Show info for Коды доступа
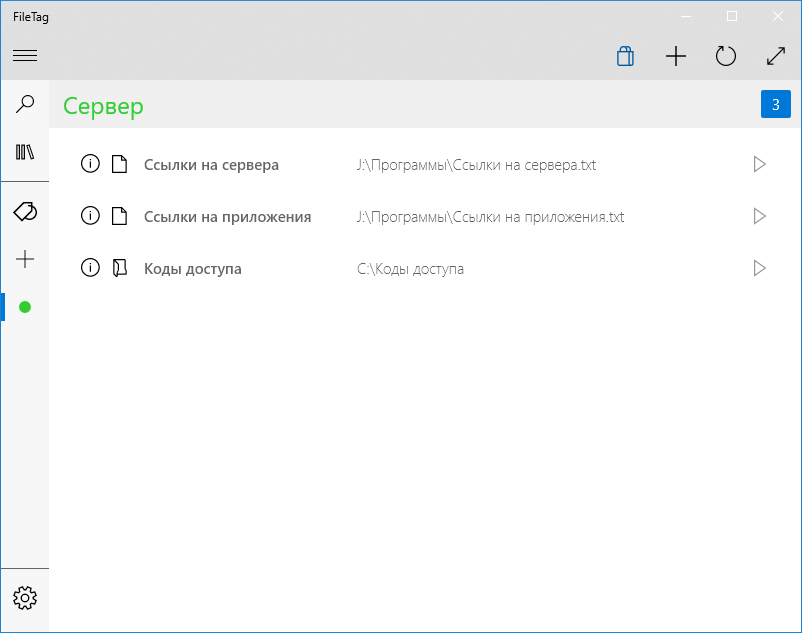This screenshot has width=802, height=633. [x=90, y=268]
